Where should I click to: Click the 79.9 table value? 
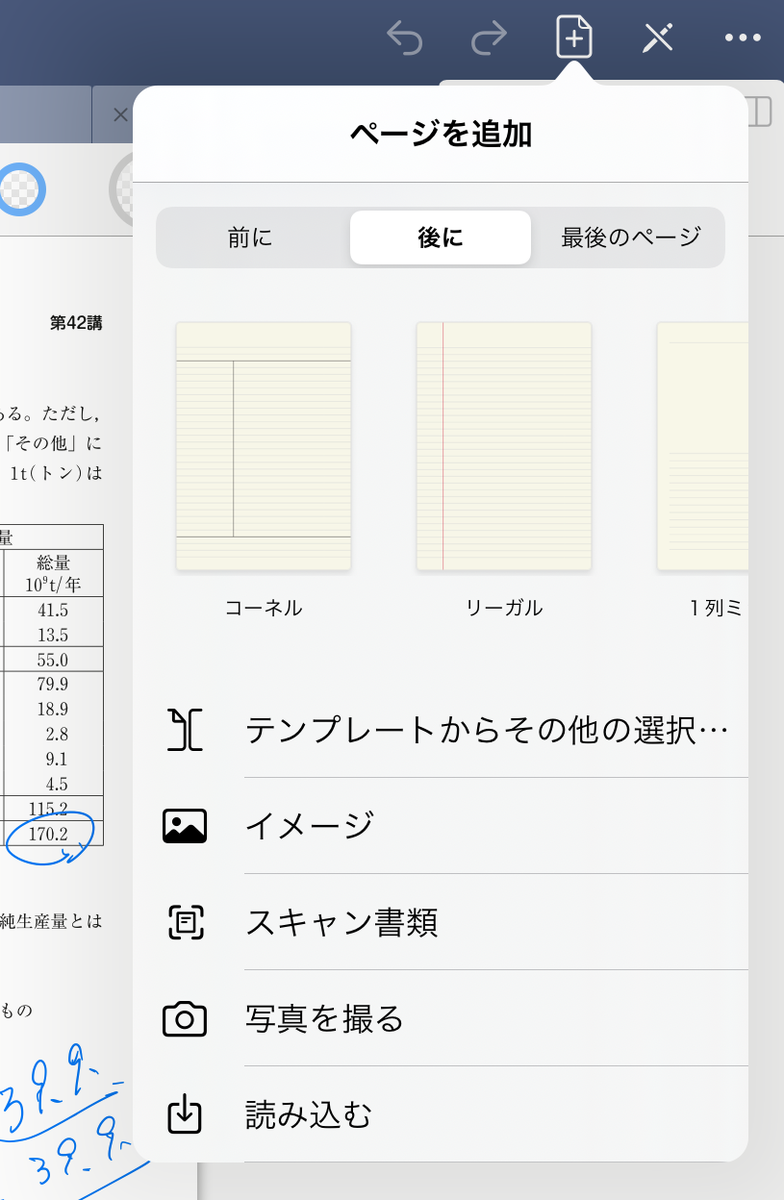coord(52,684)
